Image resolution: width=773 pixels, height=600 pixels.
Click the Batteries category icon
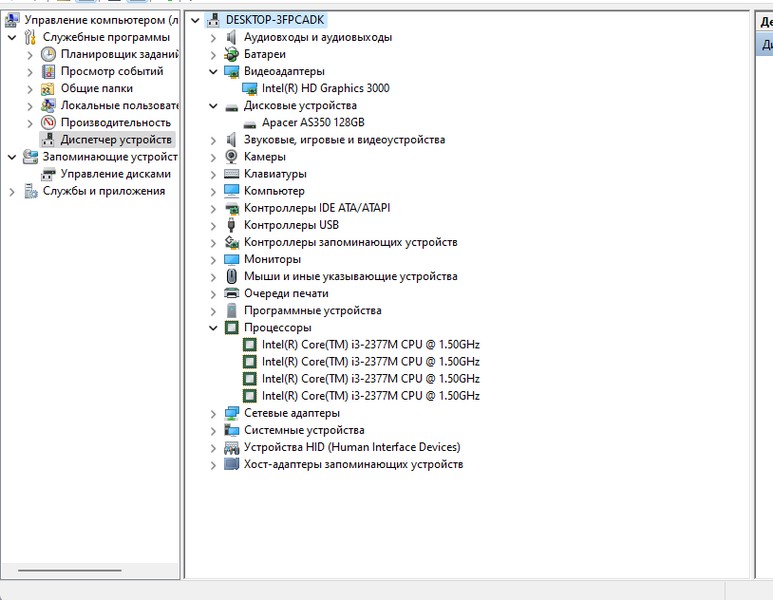(x=232, y=54)
